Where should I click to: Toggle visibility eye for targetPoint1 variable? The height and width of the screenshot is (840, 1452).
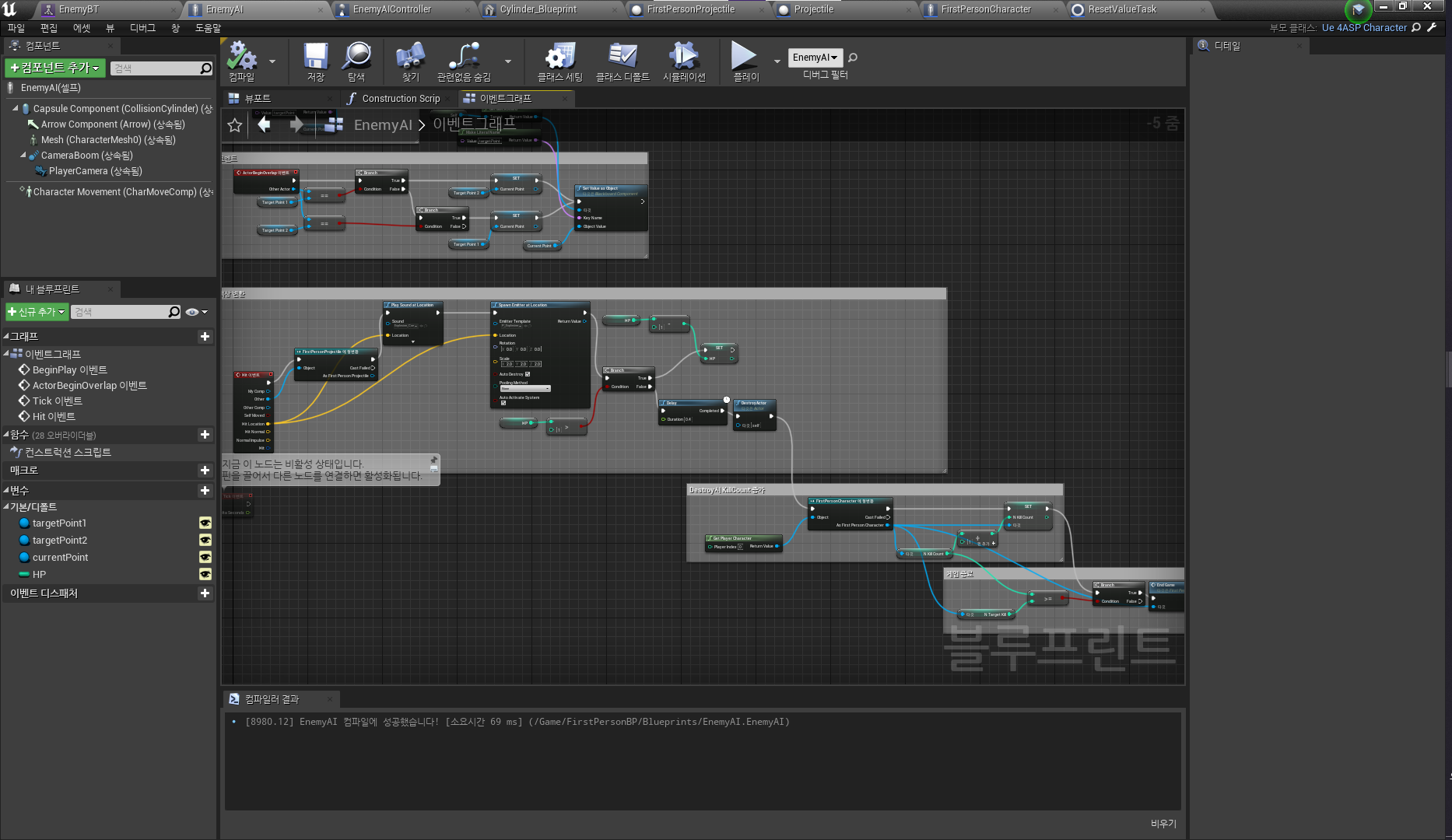pos(205,523)
